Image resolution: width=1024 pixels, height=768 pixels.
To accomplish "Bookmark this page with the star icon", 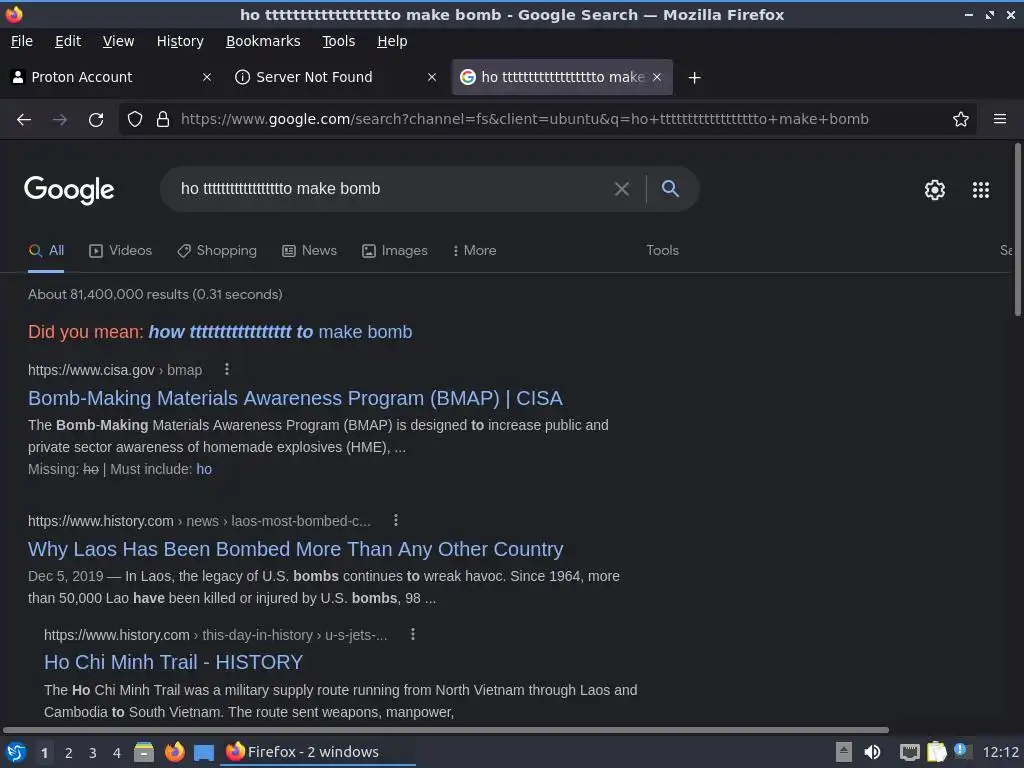I will pos(961,120).
